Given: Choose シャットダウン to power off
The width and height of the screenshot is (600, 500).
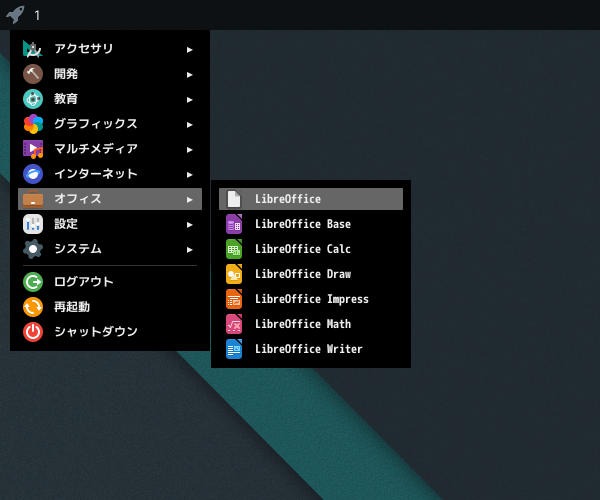Looking at the screenshot, I should tap(110, 332).
